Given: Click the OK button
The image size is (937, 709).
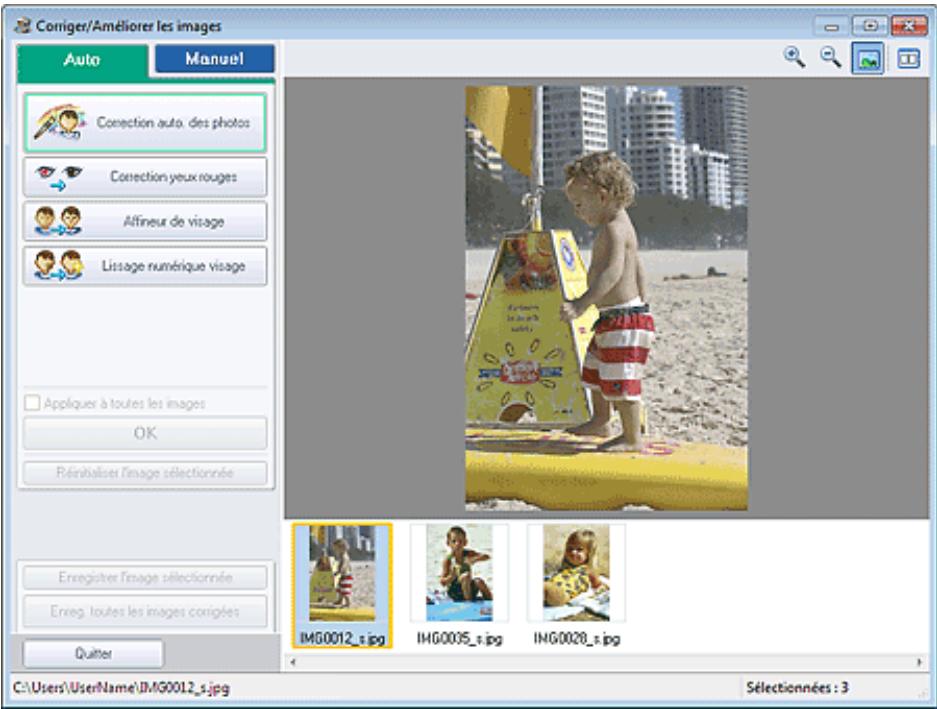Looking at the screenshot, I should tap(145, 433).
